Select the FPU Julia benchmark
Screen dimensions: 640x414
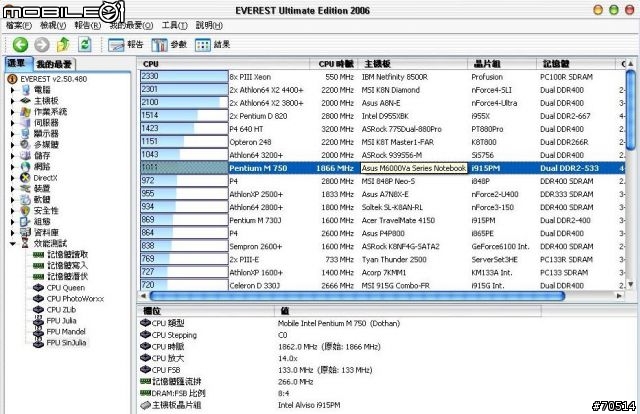click(x=55, y=321)
